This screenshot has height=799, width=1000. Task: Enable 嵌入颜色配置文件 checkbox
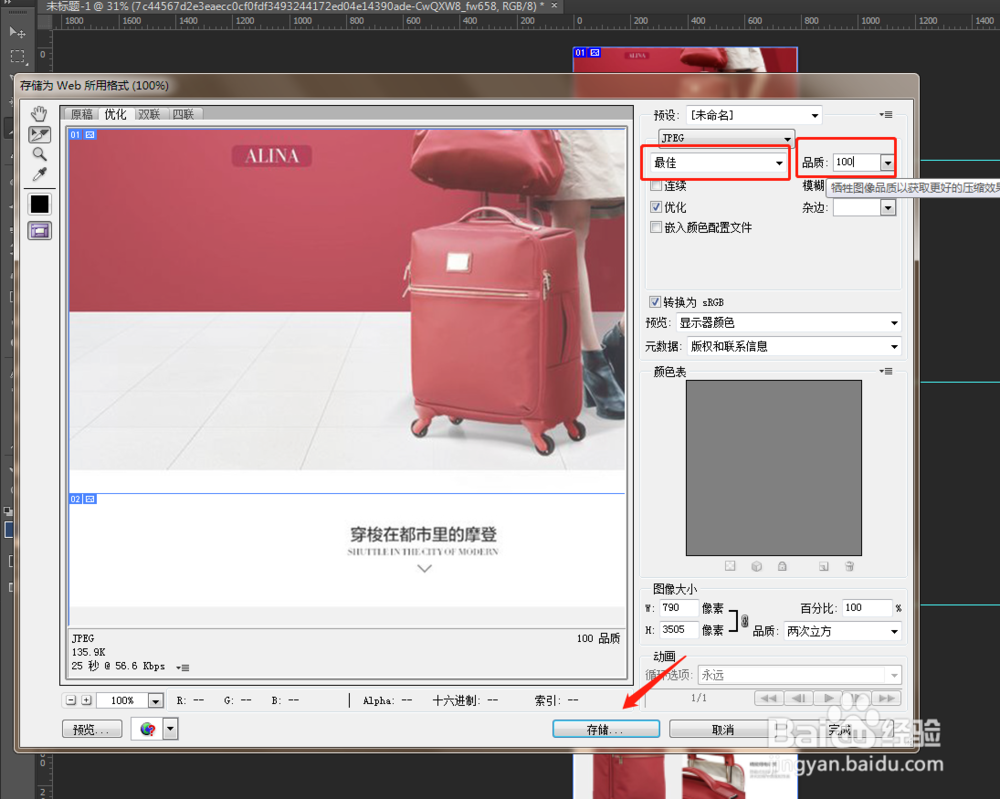pos(656,227)
